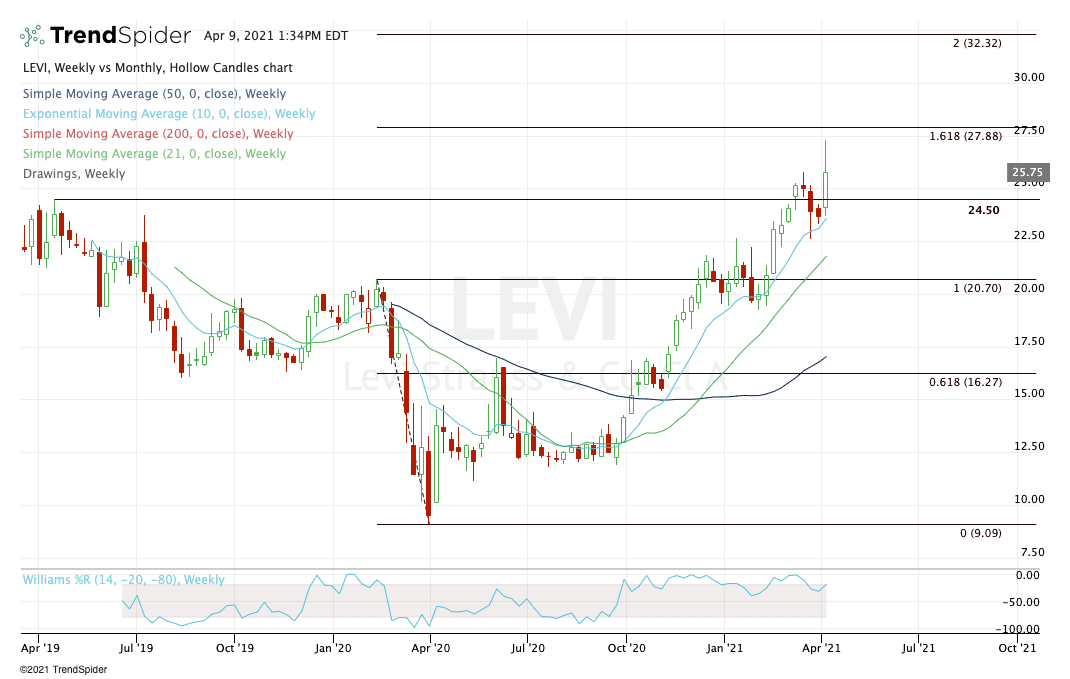
Task: Click the 'Jan '20' date axis label
Action: click(333, 648)
